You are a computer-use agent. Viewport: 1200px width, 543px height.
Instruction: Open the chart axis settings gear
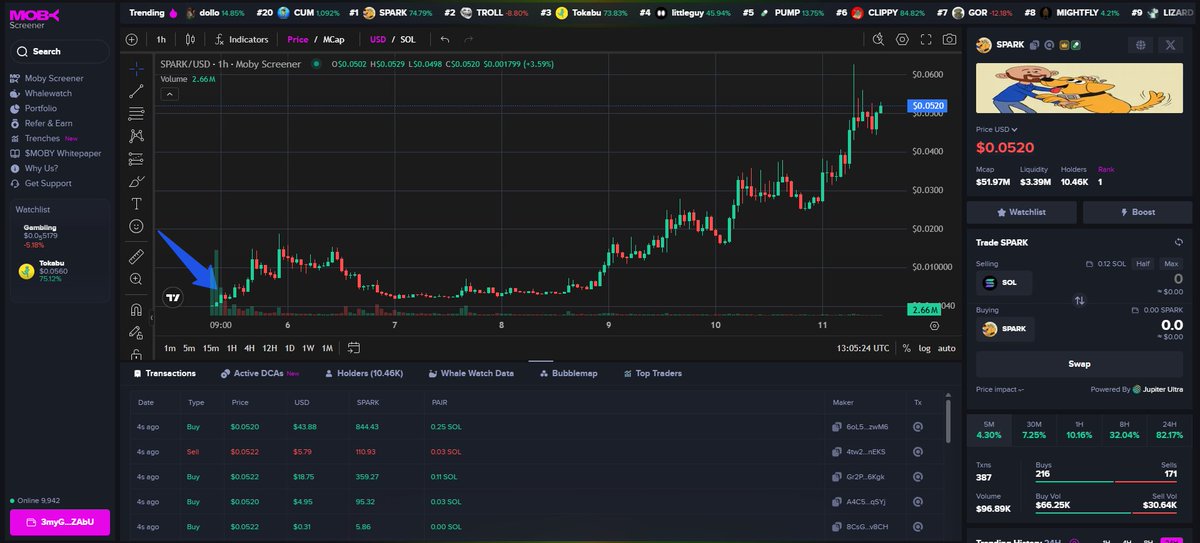coord(934,325)
